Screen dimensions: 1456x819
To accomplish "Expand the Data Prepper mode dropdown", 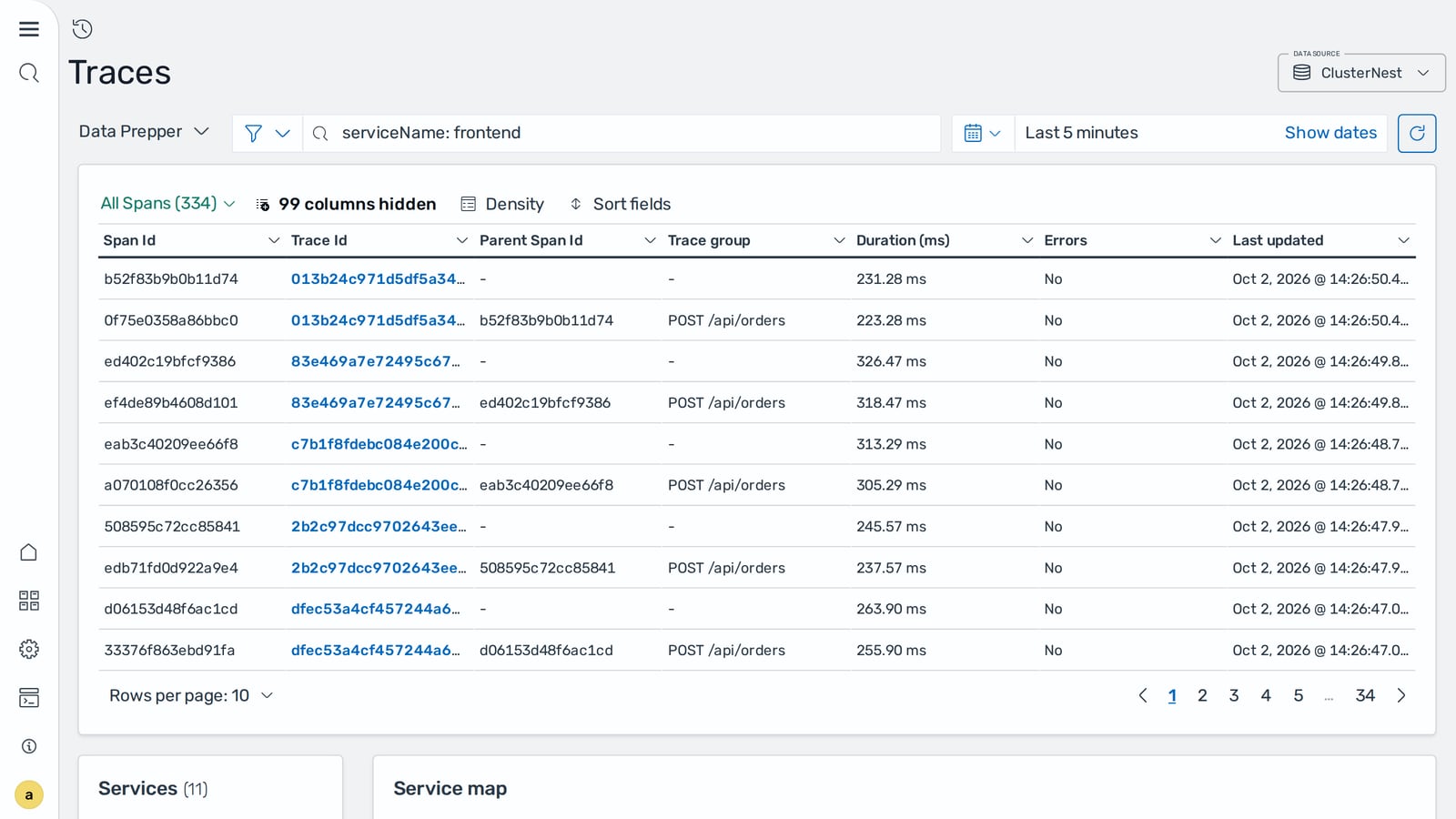I will click(144, 132).
